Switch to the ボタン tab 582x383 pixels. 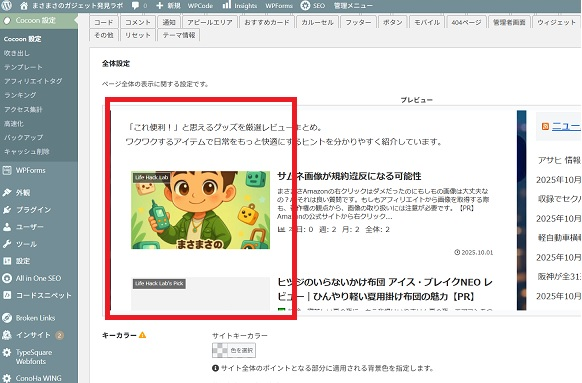point(393,22)
